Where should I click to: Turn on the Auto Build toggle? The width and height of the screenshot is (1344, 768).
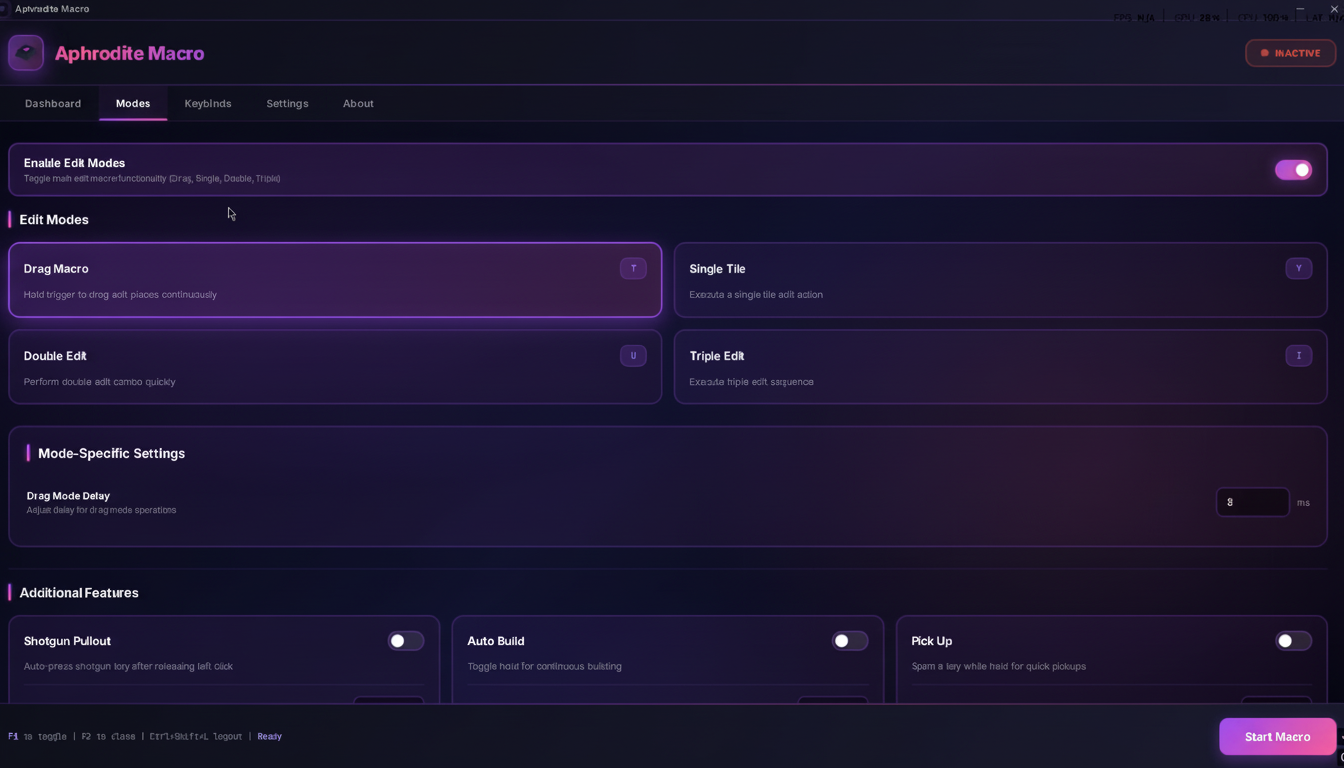coord(850,641)
